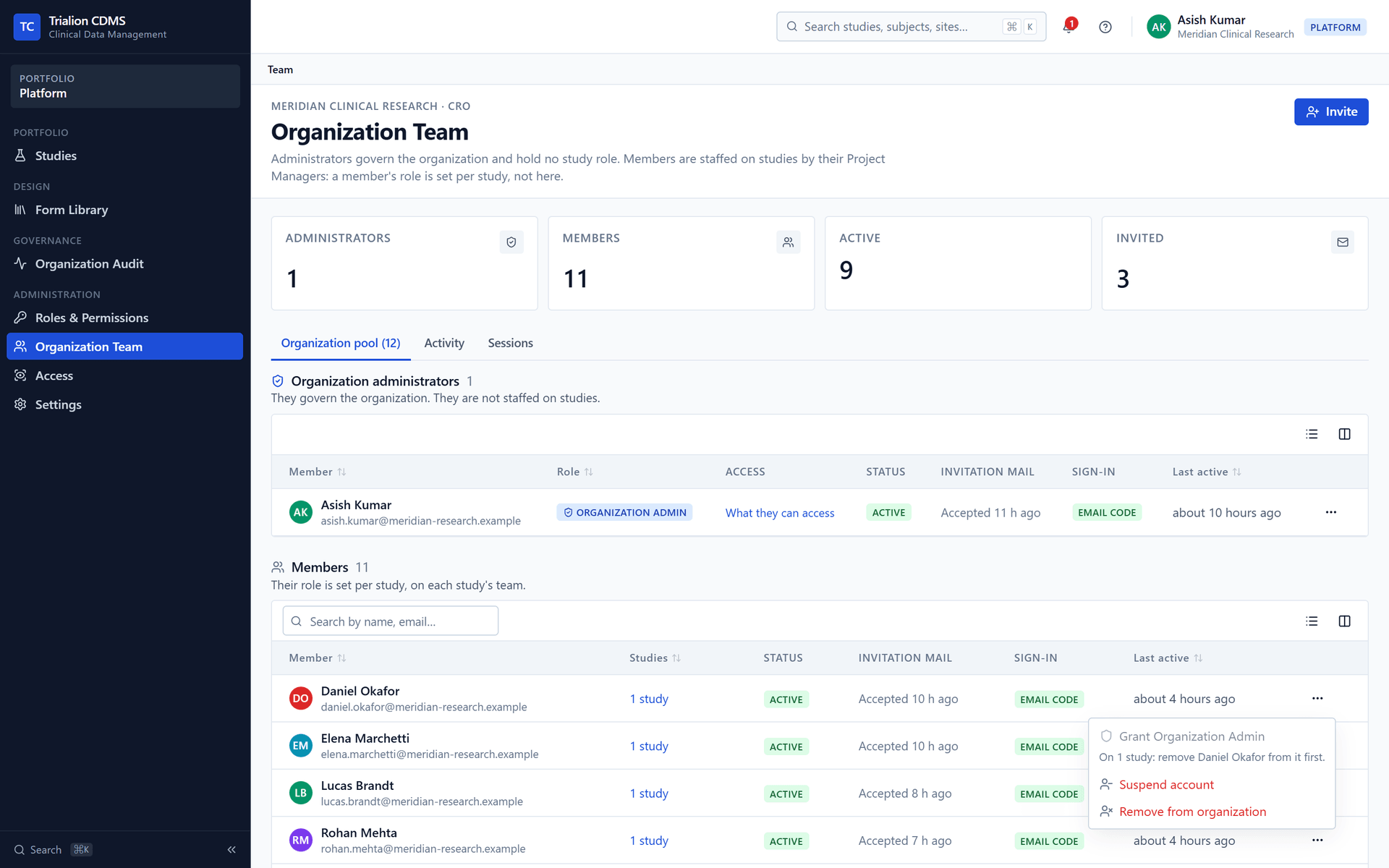Click Daniel Okafor's EMAIL CODE badge

tap(1048, 699)
